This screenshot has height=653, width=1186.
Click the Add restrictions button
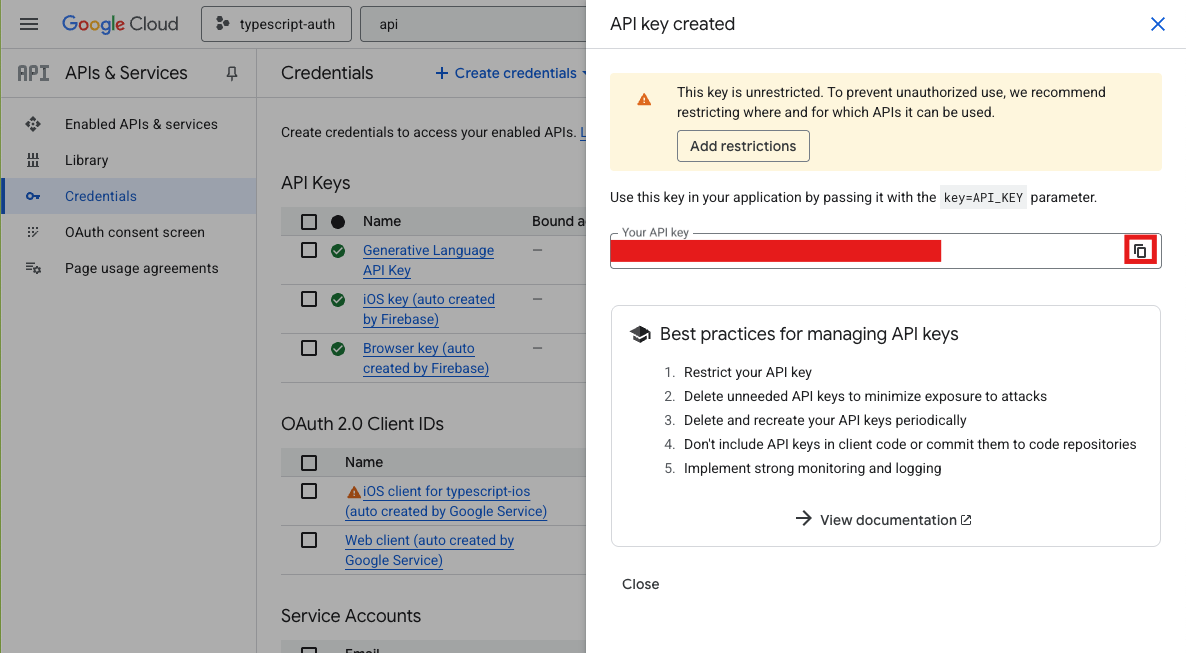743,146
